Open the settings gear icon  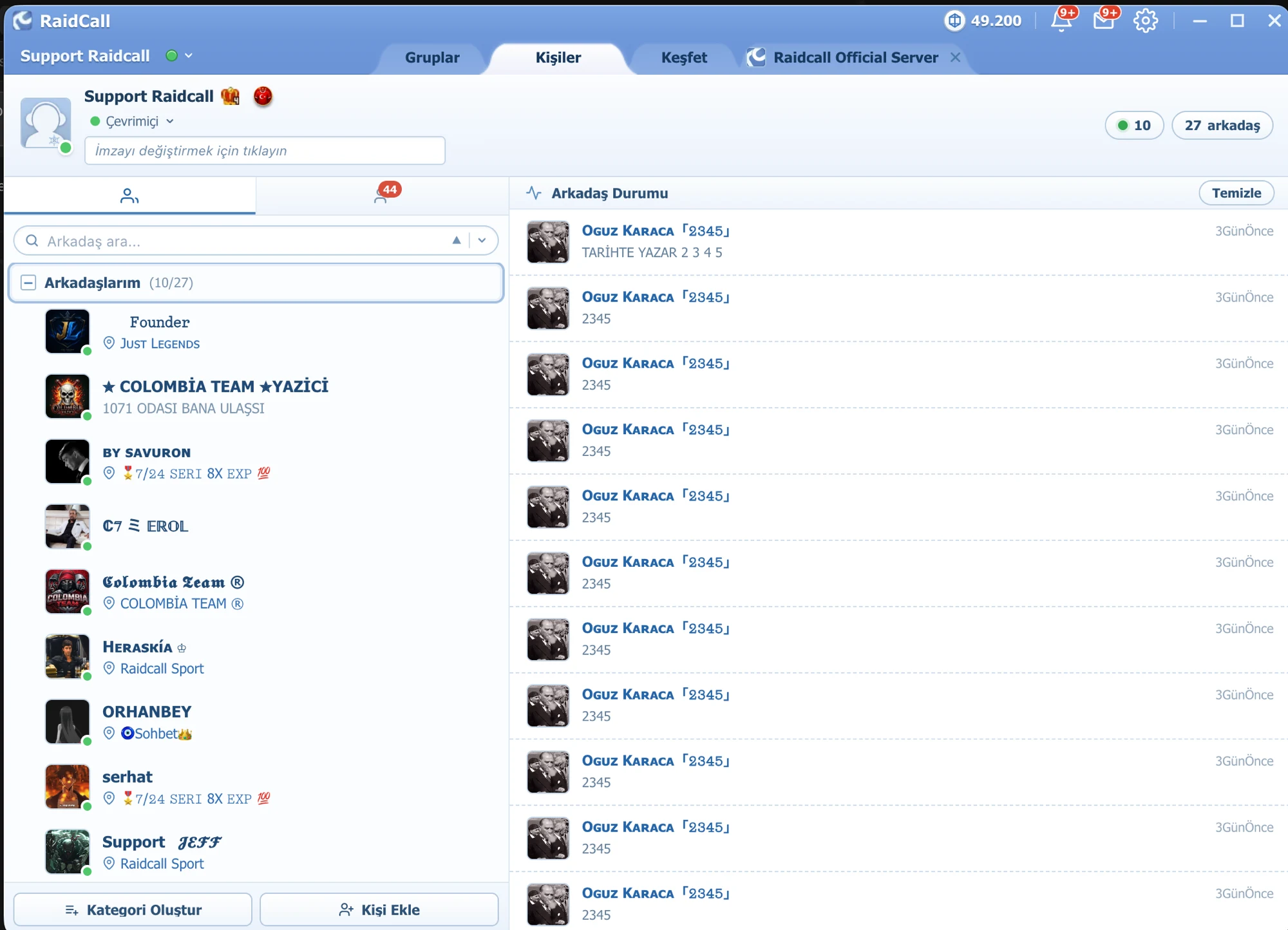(1146, 21)
